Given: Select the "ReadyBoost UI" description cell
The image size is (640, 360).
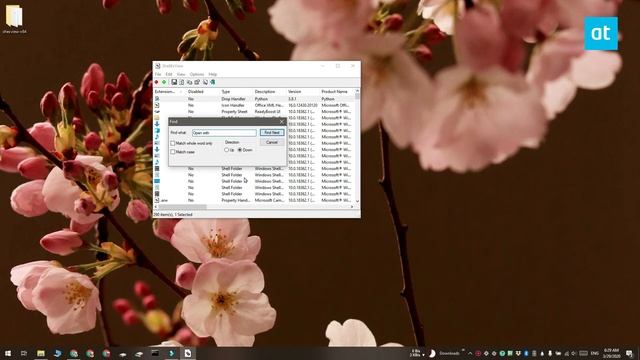Looking at the screenshot, I should click(x=267, y=111).
